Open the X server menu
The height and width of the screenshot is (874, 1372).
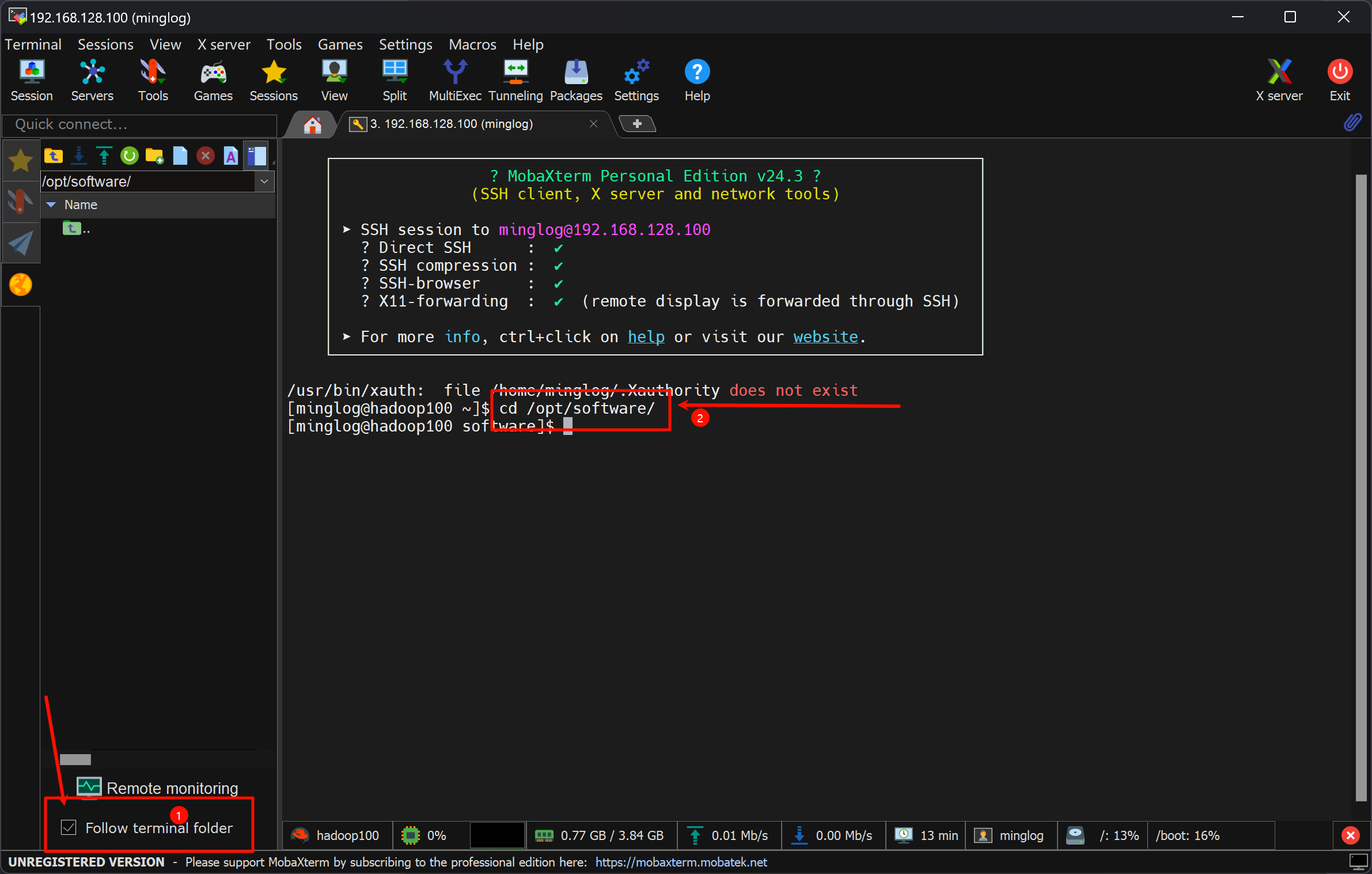pyautogui.click(x=223, y=44)
